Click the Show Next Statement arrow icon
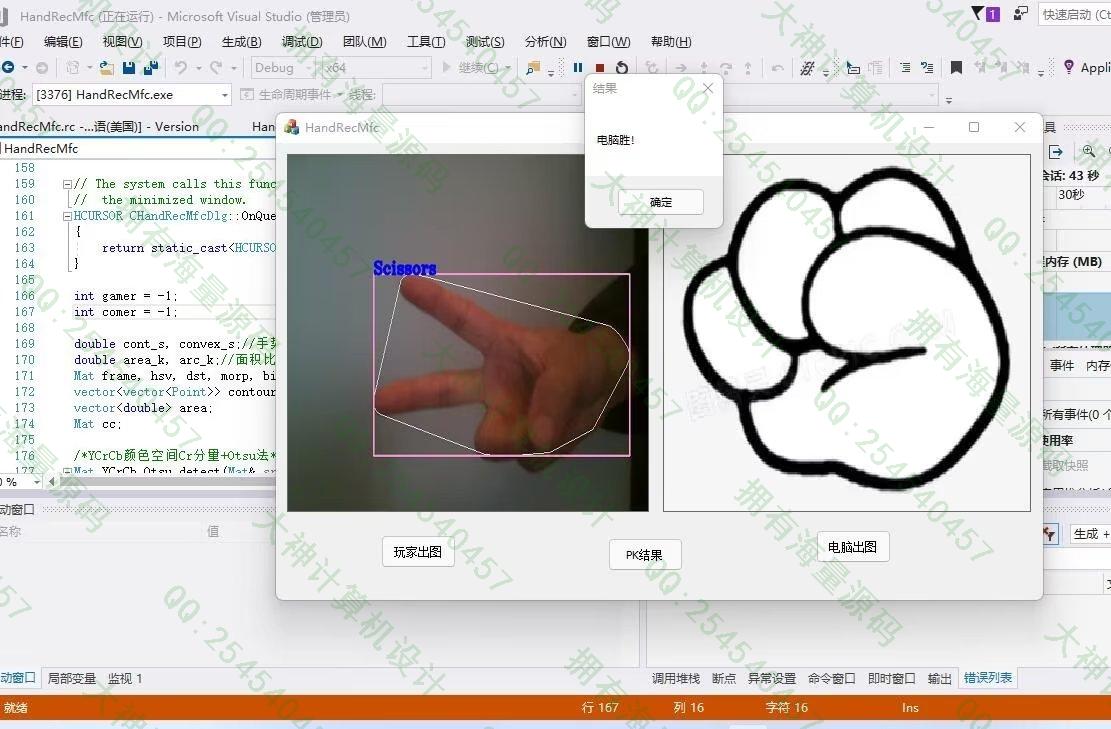The image size is (1111, 729). point(681,68)
